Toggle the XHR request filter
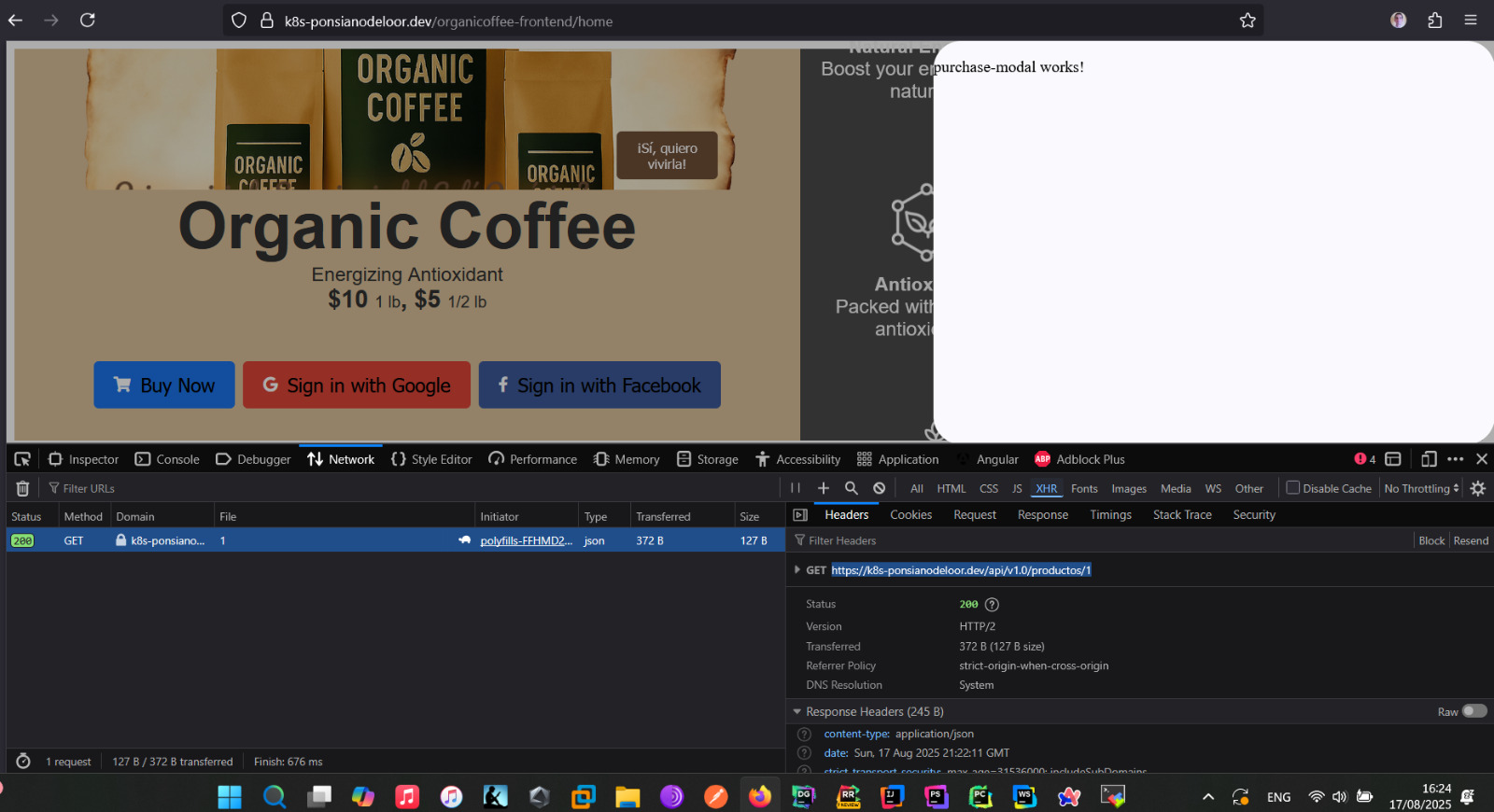1494x812 pixels. pos(1047,488)
